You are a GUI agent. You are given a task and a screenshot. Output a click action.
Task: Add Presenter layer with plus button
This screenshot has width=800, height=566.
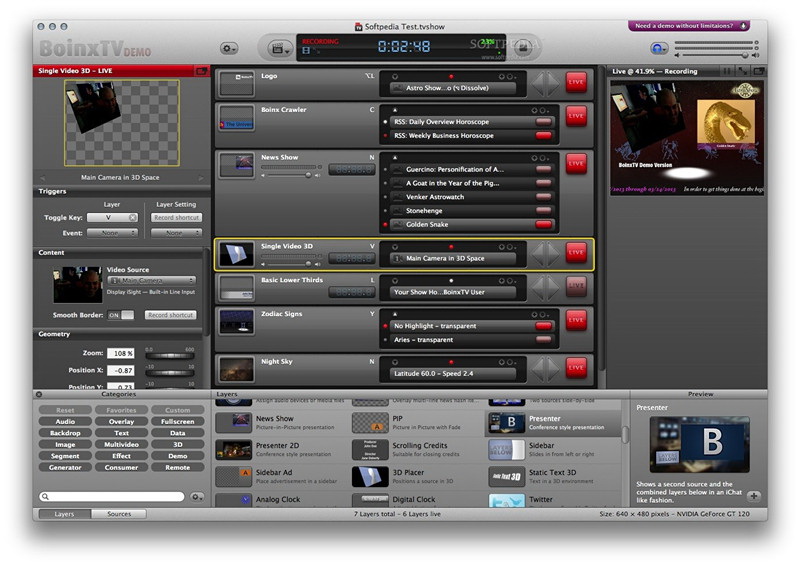(x=754, y=496)
